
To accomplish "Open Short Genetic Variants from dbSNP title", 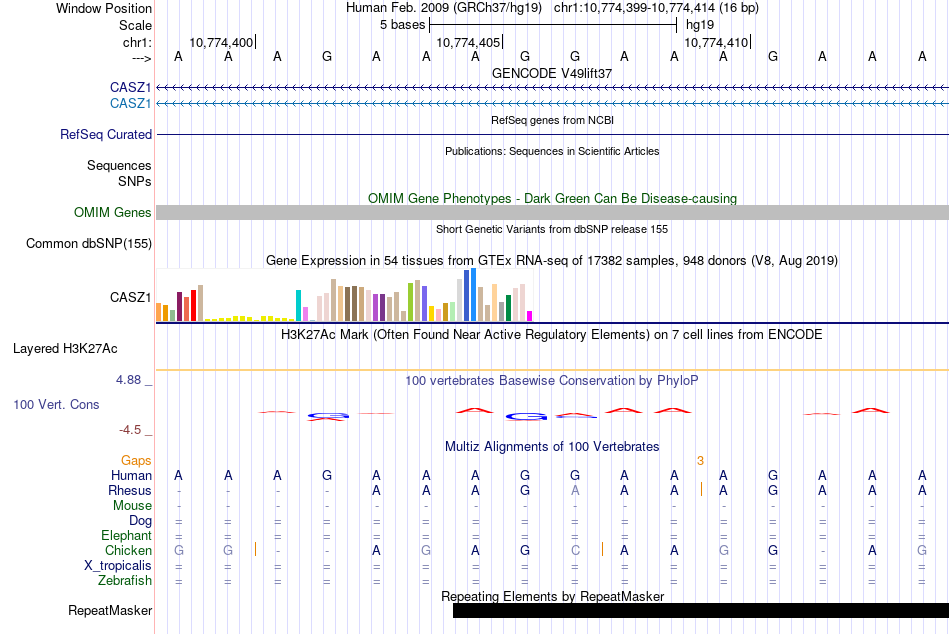I will click(552, 229).
